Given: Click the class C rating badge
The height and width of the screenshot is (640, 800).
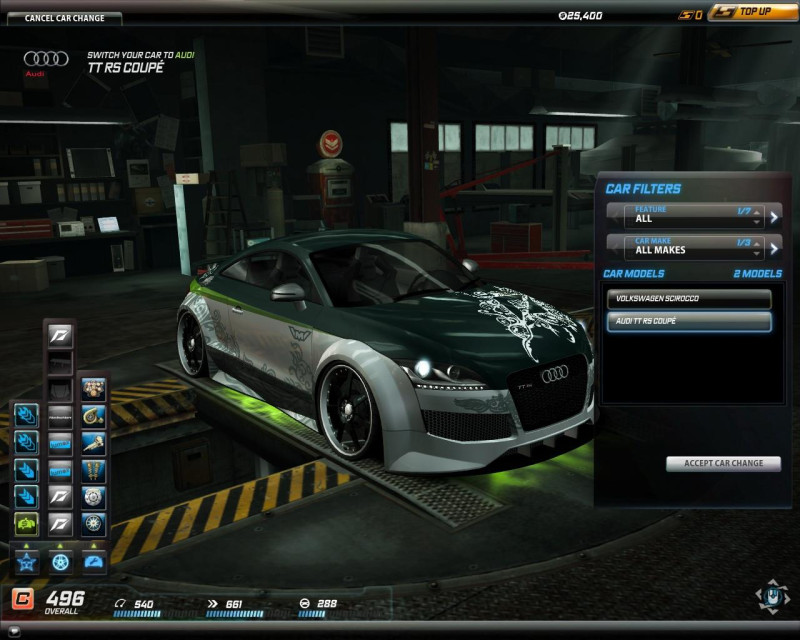Looking at the screenshot, I should (22, 599).
